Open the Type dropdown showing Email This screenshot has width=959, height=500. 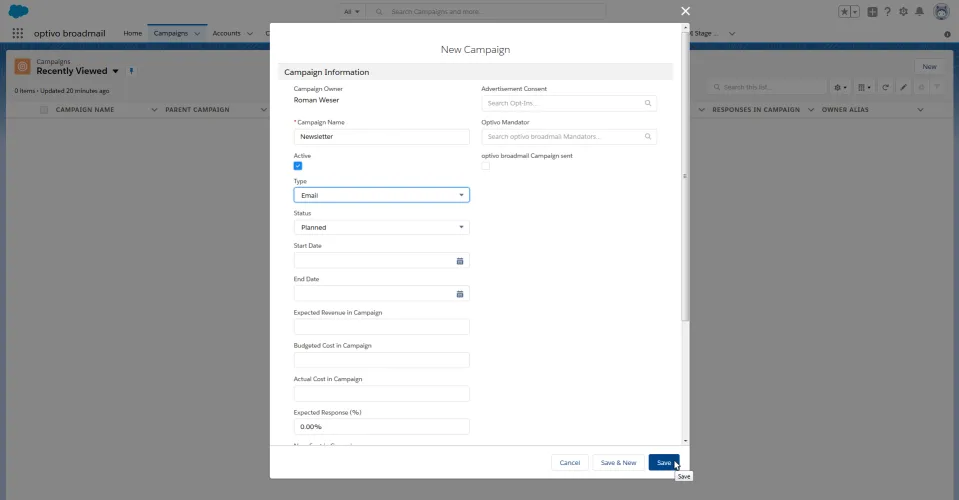(381, 195)
